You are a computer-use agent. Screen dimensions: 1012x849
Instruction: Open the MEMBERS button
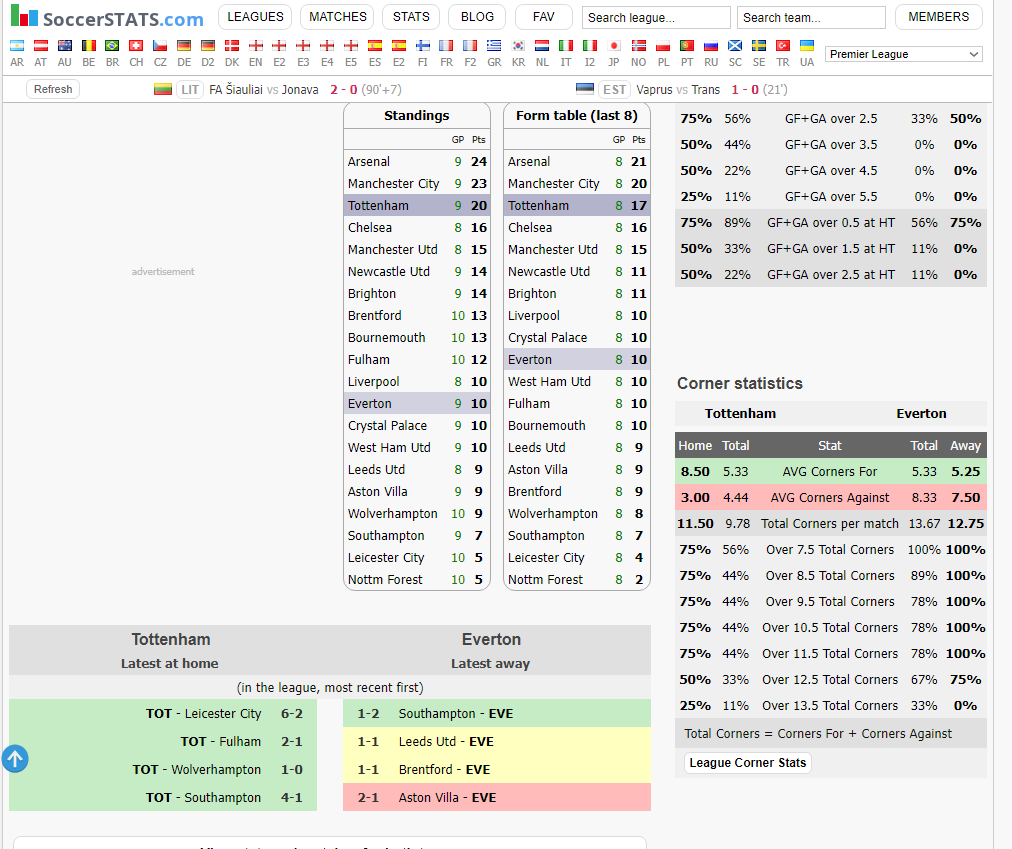[938, 17]
